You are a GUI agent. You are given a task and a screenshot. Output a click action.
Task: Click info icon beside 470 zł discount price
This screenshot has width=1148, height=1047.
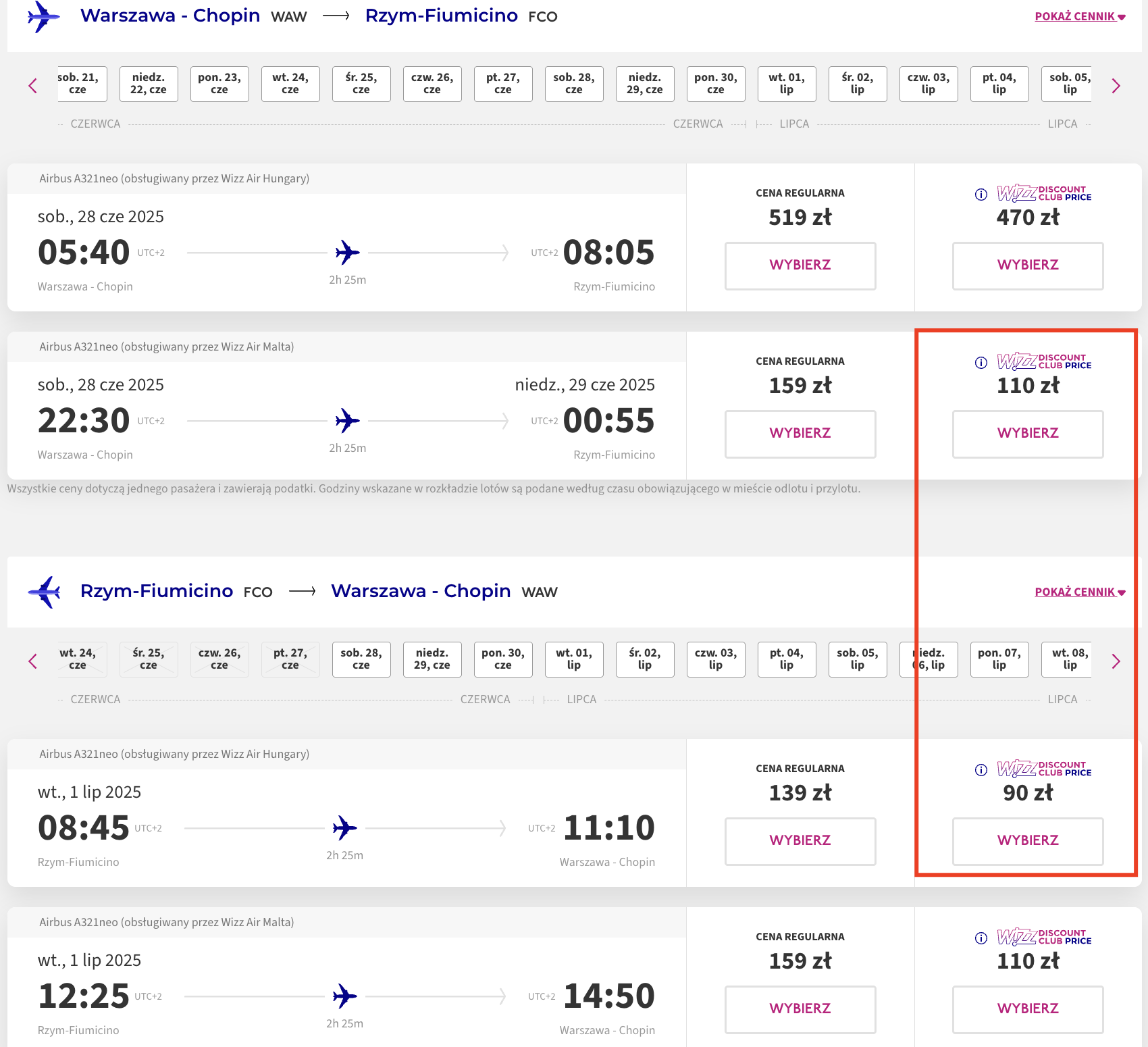(981, 195)
